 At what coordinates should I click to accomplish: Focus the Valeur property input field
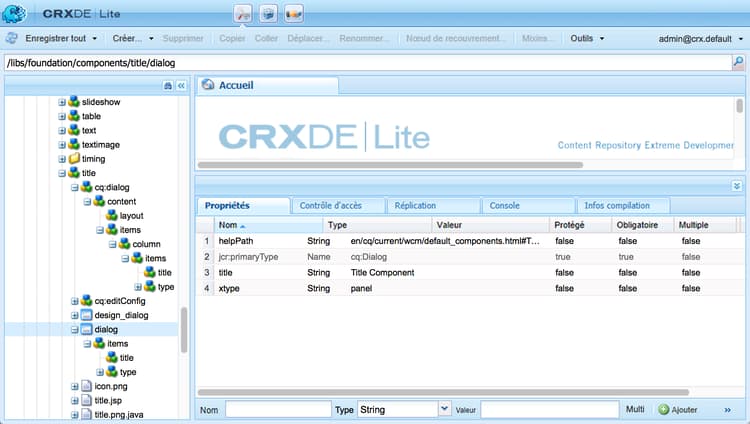pos(550,410)
